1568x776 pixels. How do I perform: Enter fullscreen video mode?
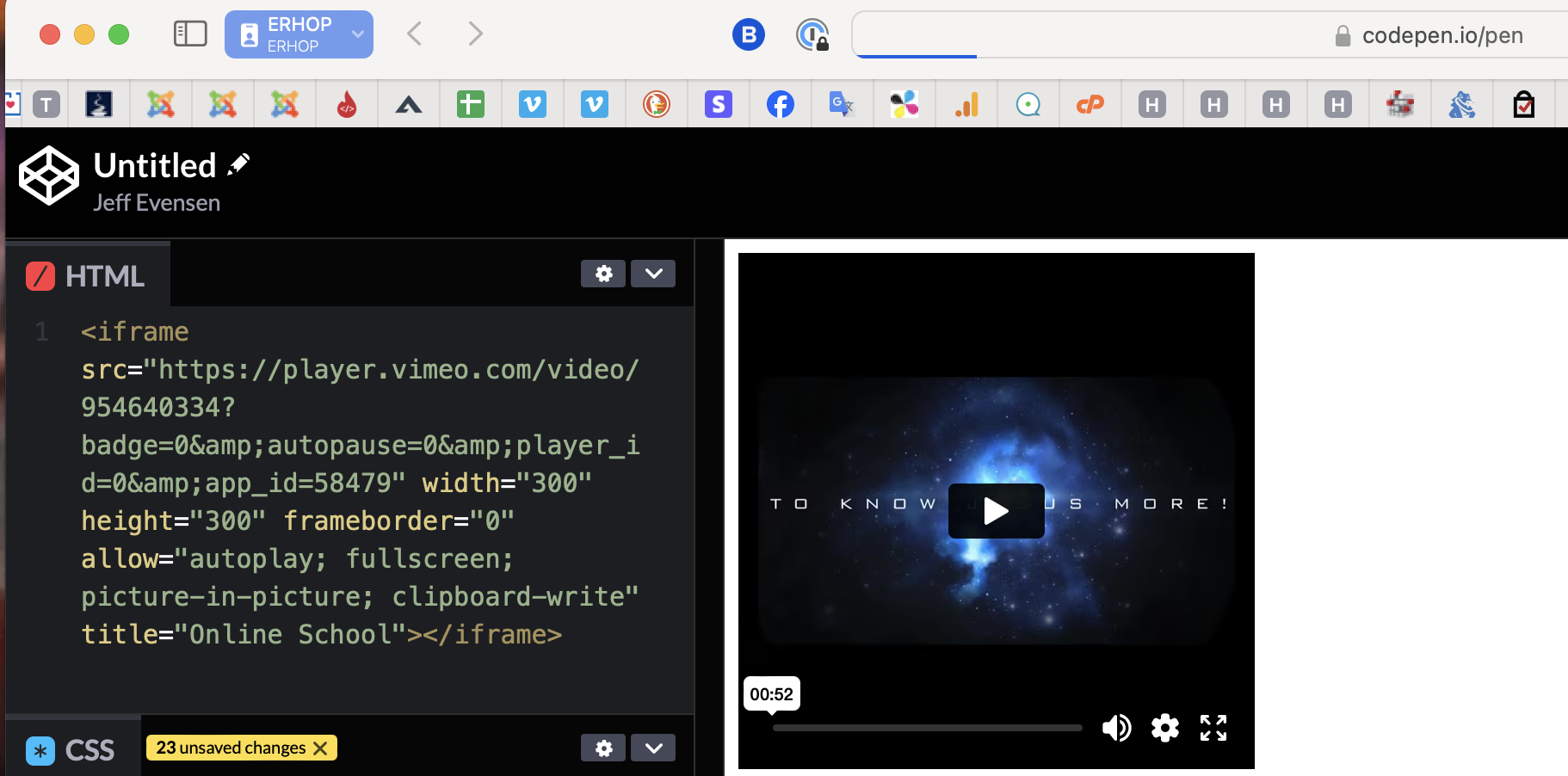tap(1213, 728)
